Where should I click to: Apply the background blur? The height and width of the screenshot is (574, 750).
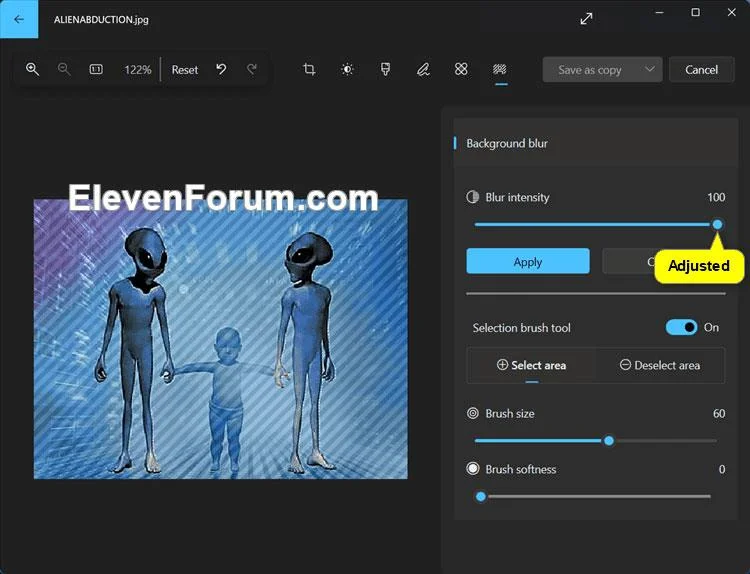(x=528, y=262)
